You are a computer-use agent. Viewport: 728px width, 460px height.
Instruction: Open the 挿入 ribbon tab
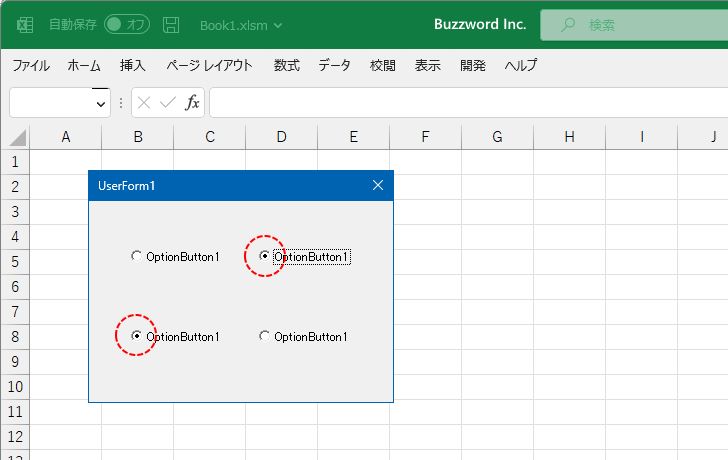point(132,65)
